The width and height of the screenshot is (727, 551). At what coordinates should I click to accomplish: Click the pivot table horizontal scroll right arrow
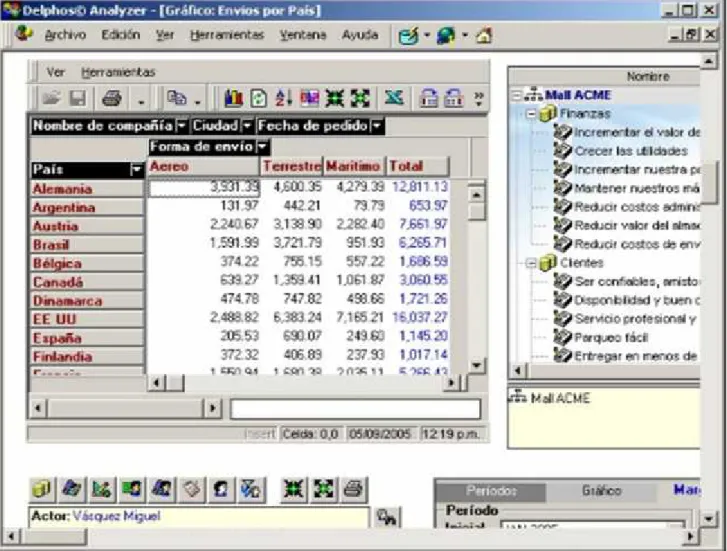tap(451, 383)
